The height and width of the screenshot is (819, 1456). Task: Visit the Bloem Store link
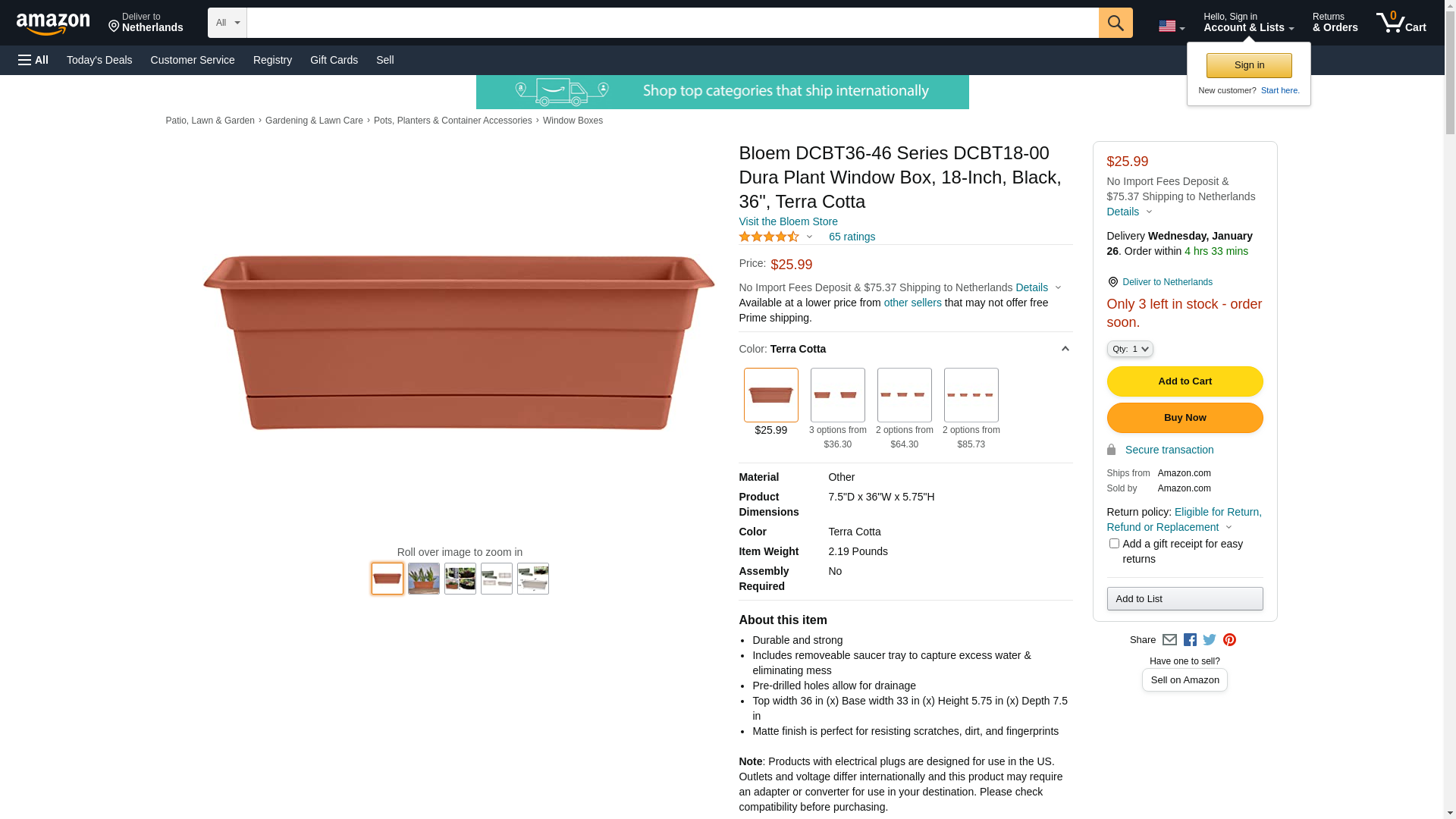[x=788, y=221]
